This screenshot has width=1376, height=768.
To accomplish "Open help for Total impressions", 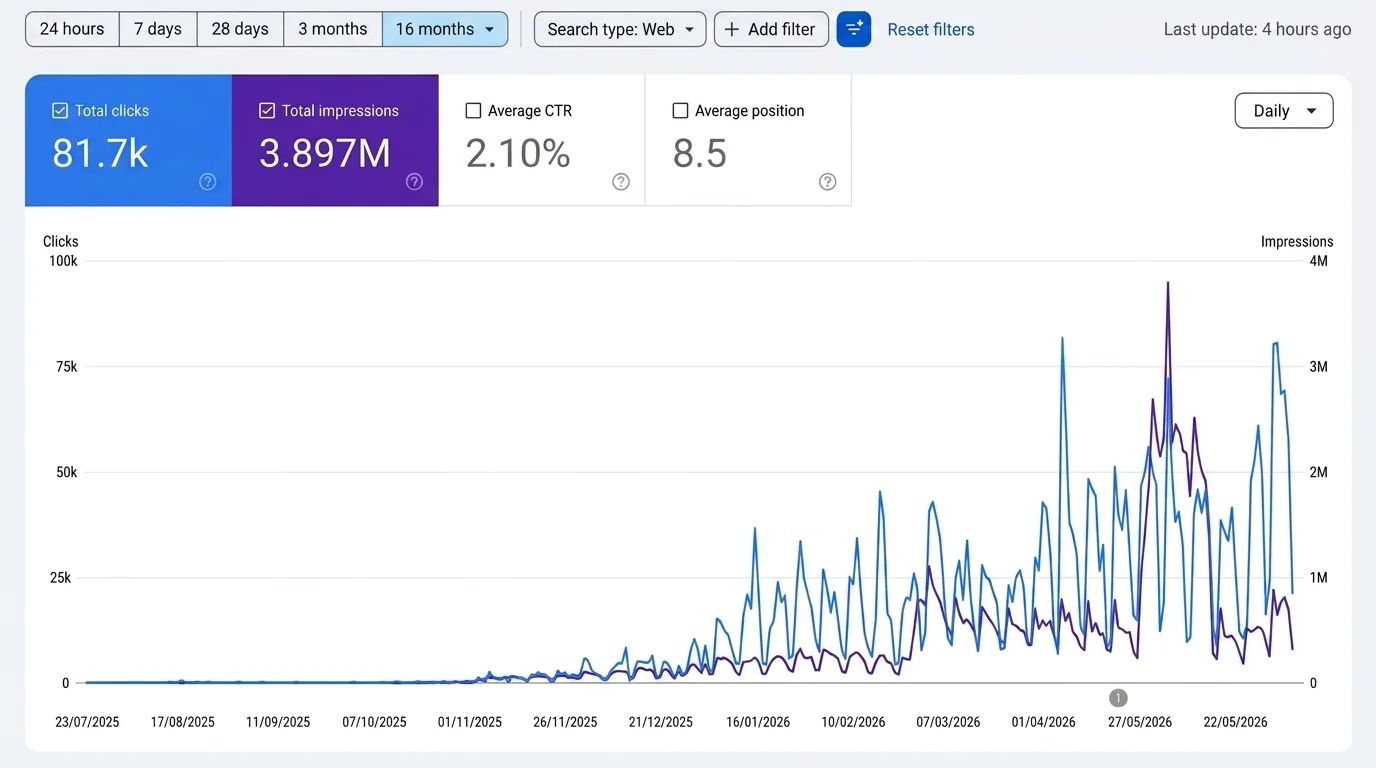I will coord(414,181).
